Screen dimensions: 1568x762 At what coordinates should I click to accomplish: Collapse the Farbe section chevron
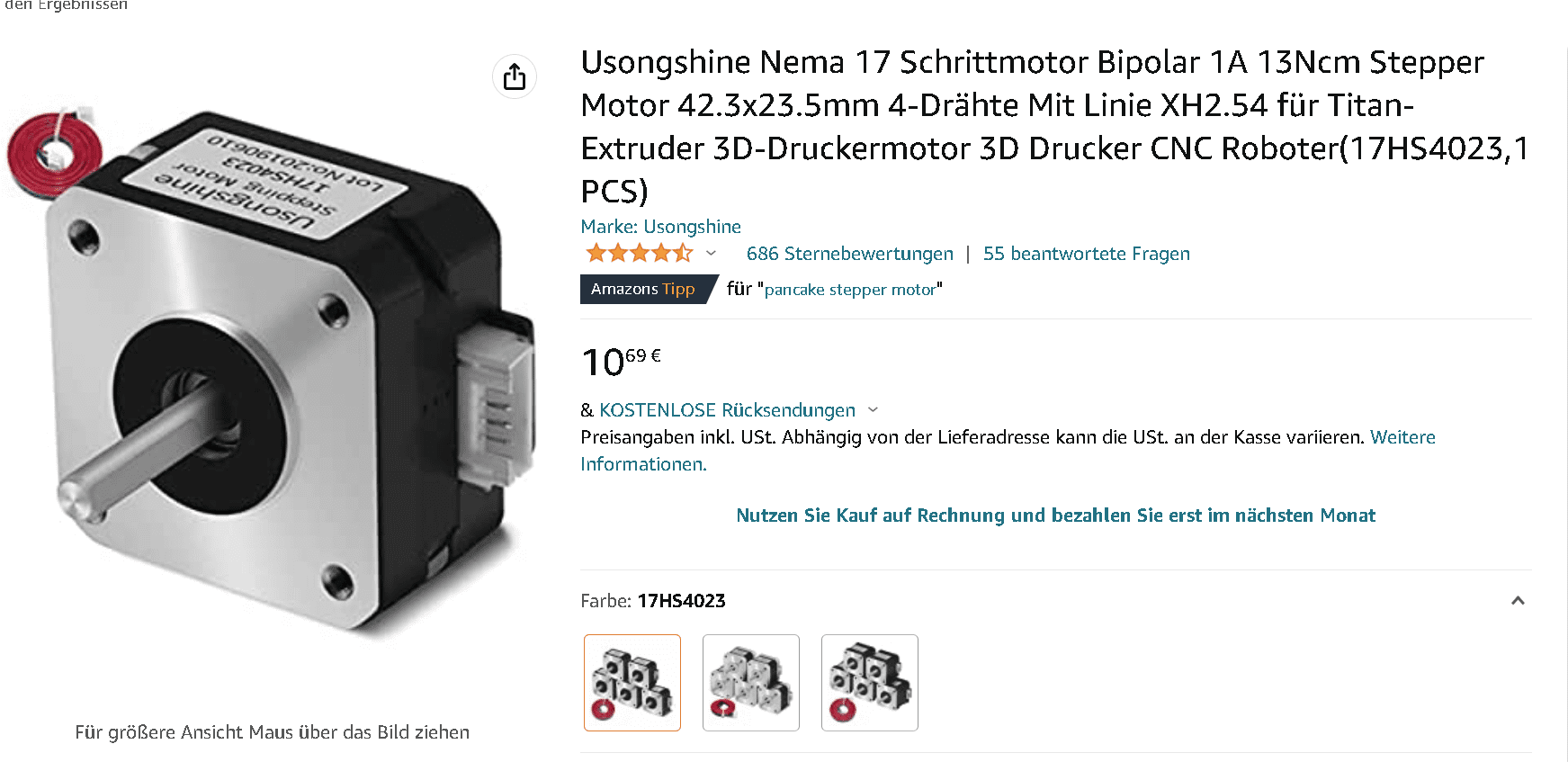(1518, 601)
